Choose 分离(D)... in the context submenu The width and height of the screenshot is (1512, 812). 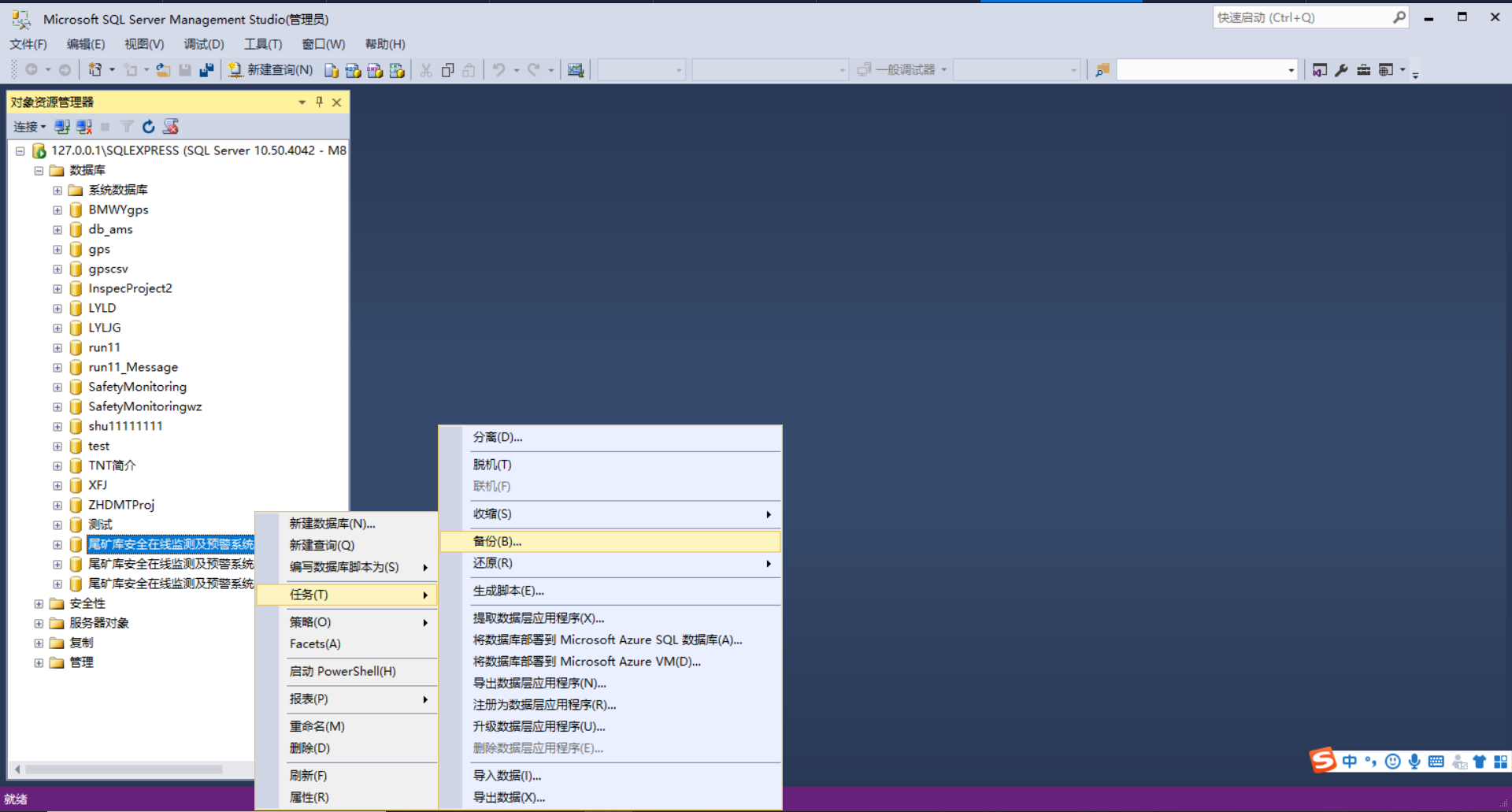coord(610,437)
